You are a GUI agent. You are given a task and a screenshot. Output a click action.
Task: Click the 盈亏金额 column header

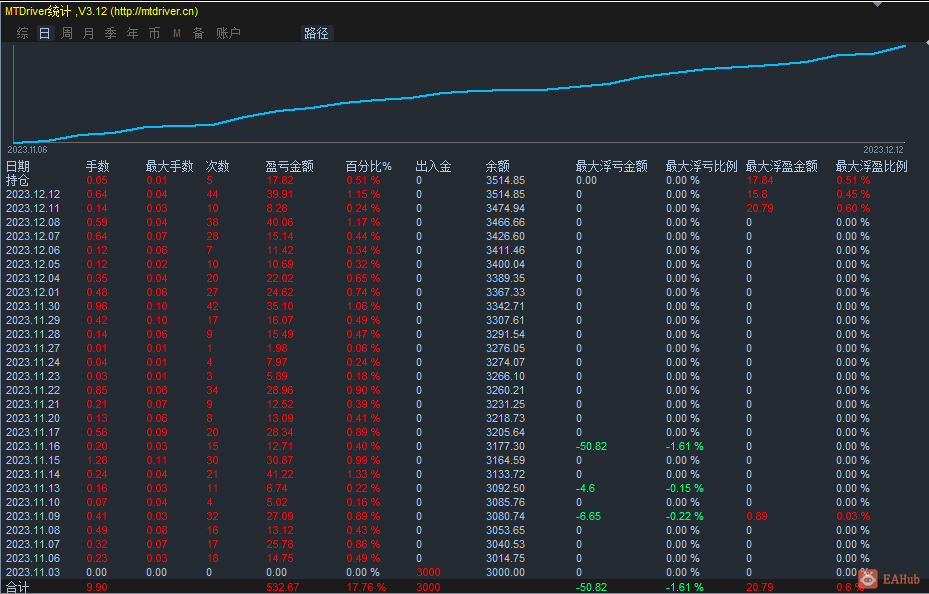pos(289,166)
